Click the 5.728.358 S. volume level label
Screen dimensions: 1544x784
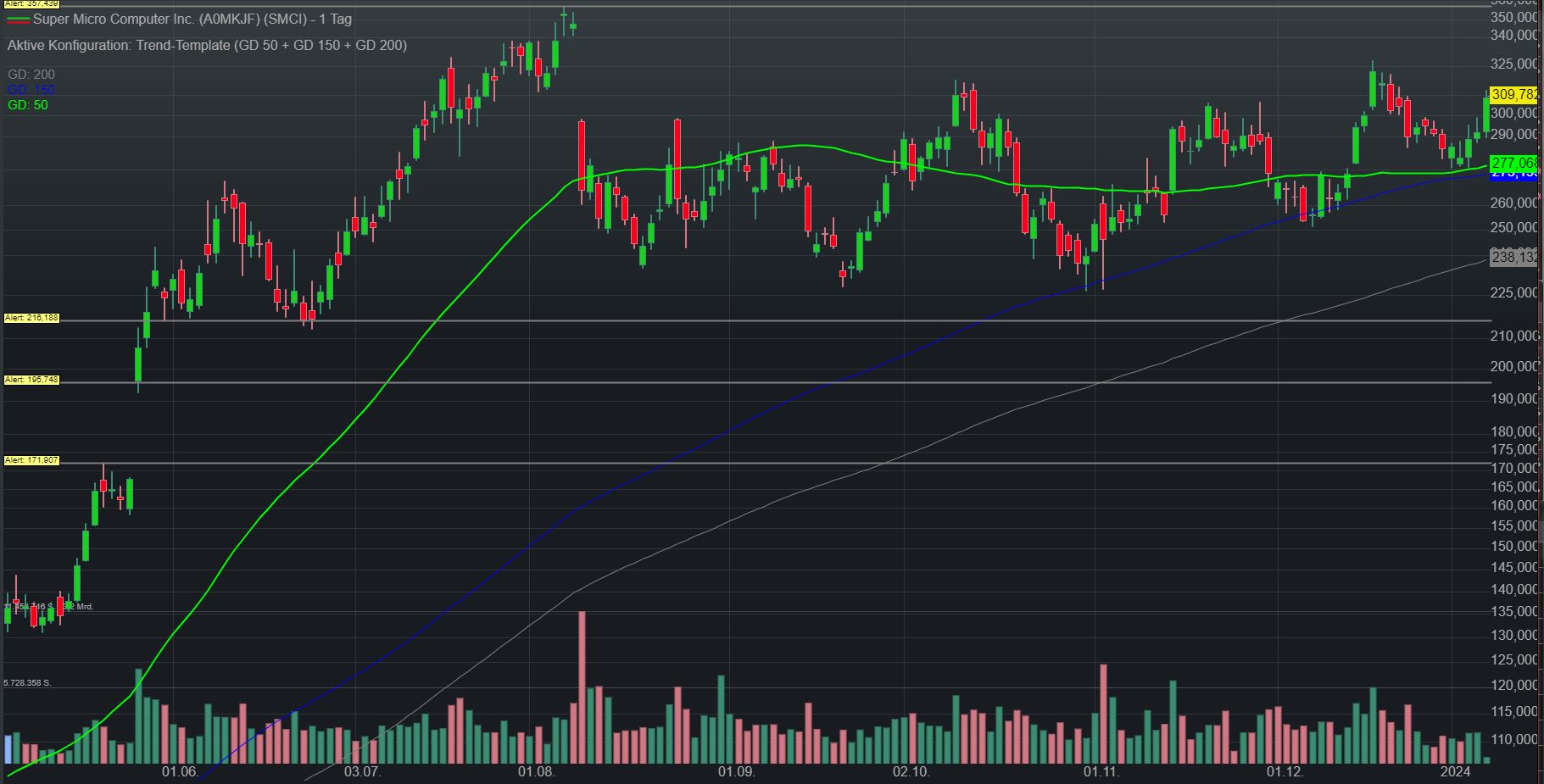point(28,682)
